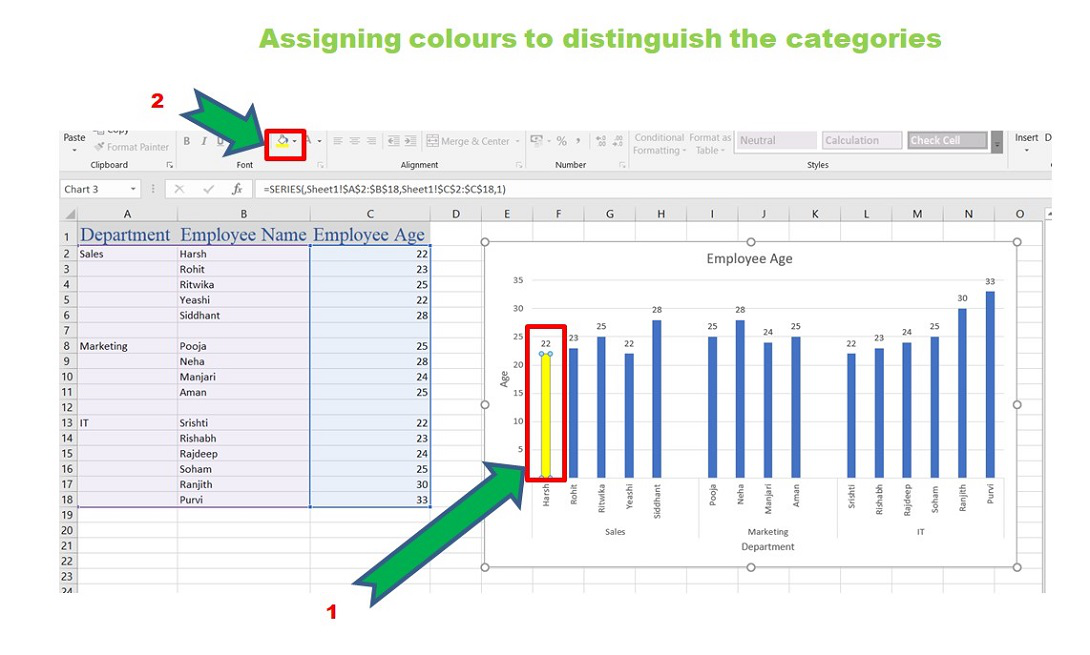
Task: Open Conditional Formatting dropdown
Action: point(659,144)
